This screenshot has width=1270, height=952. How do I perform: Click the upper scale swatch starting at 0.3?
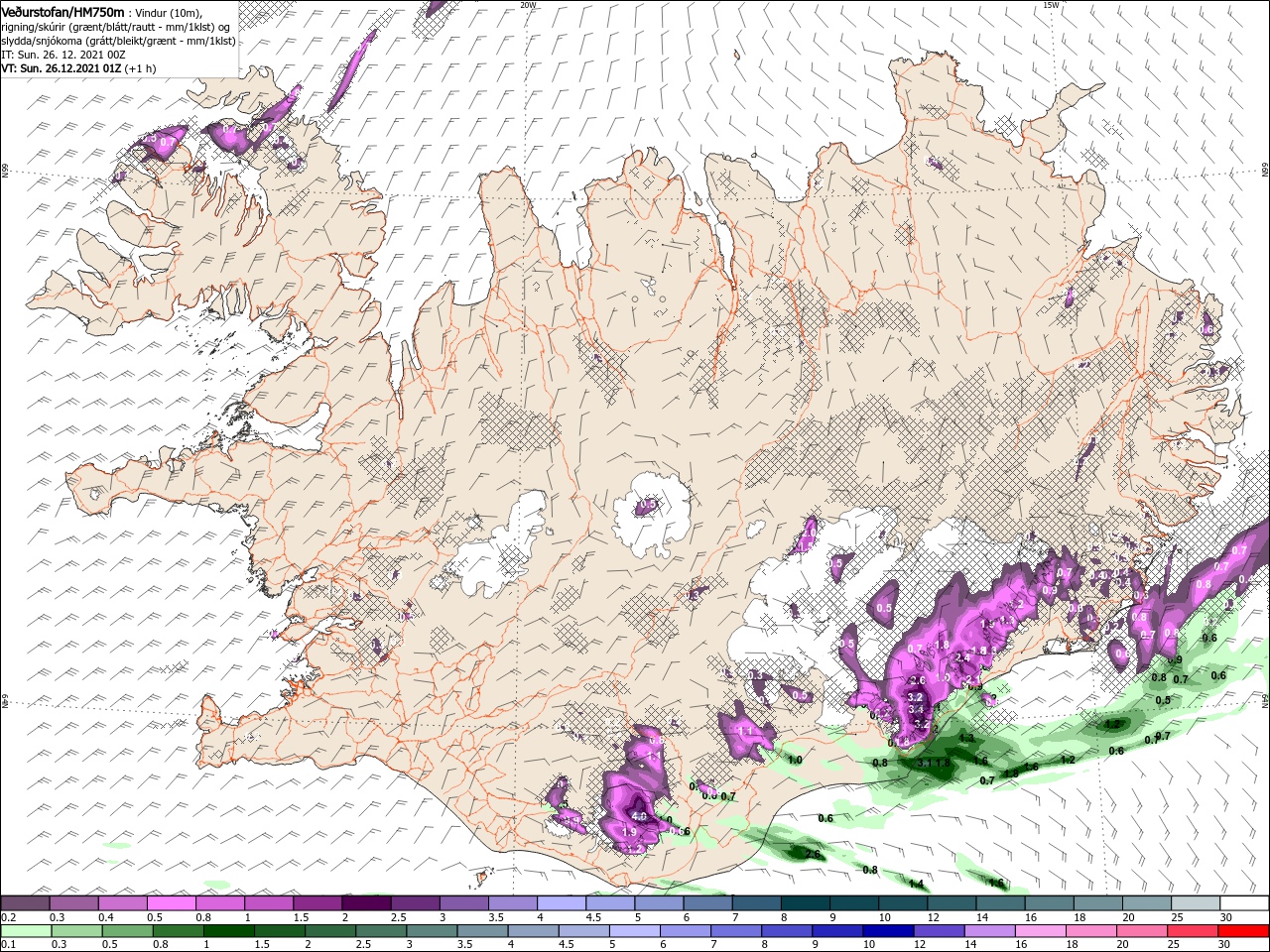(73, 903)
